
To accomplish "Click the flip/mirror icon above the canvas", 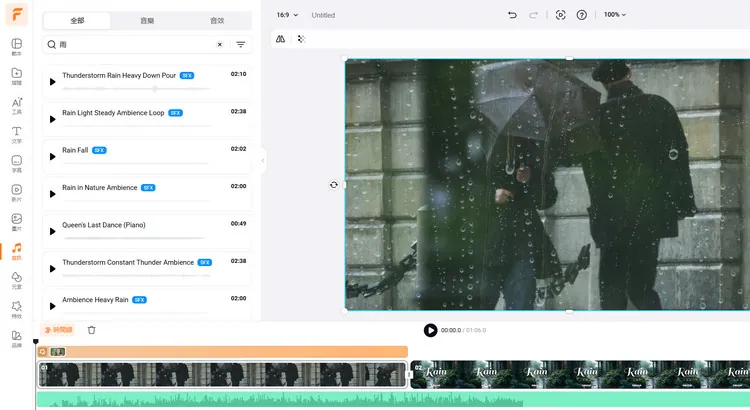I will tap(280, 39).
